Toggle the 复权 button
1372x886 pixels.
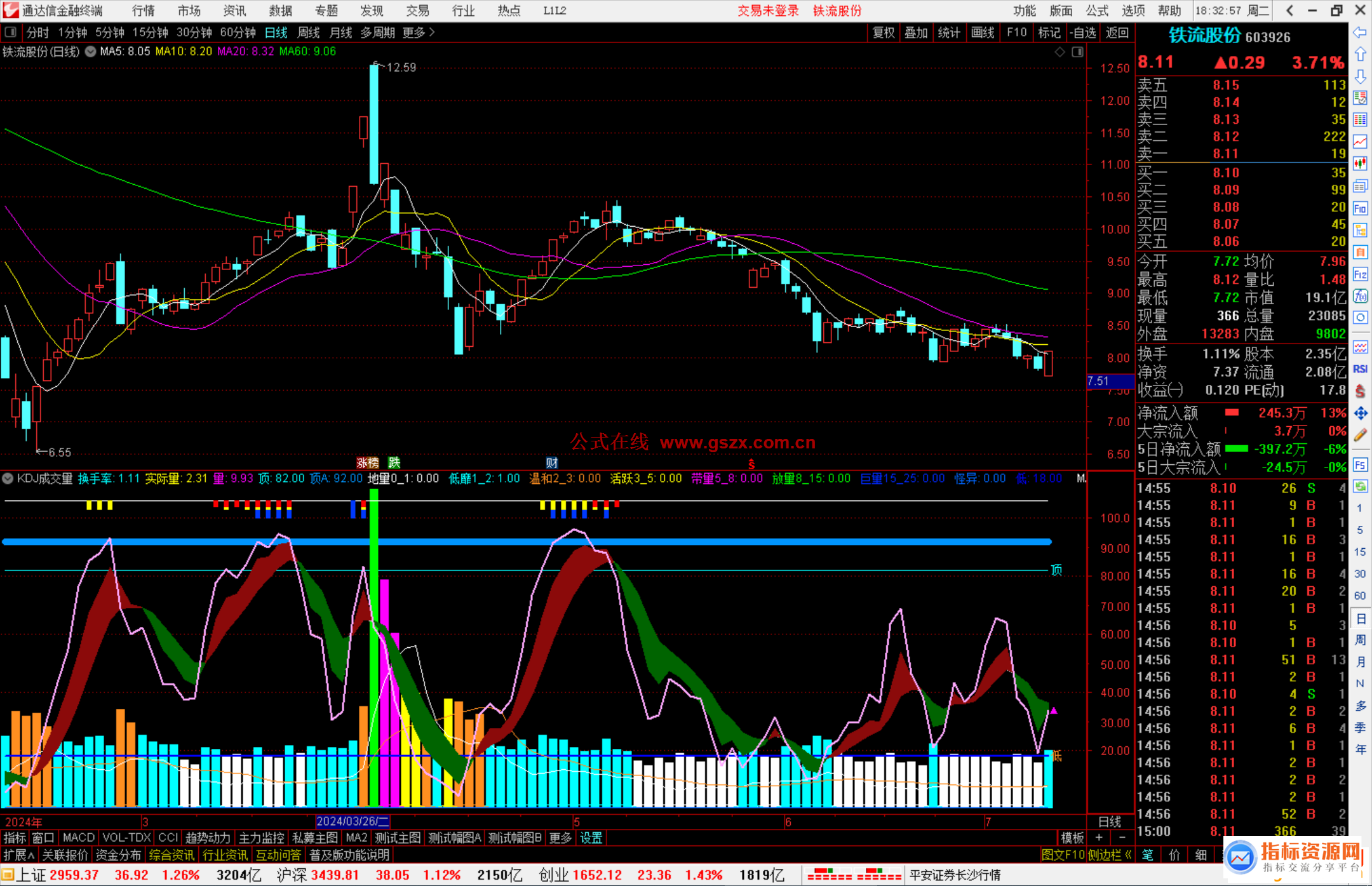coord(884,32)
